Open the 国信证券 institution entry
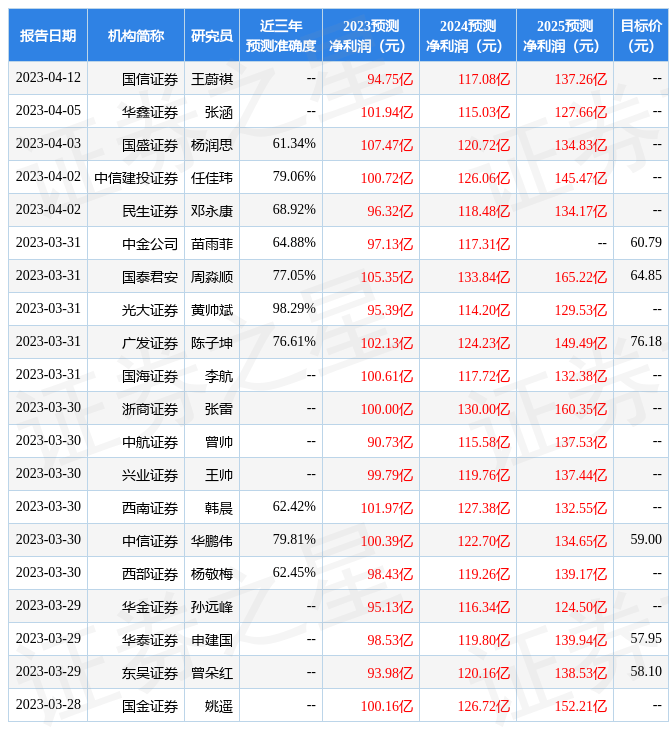The width and height of the screenshot is (669, 730). coord(150,78)
